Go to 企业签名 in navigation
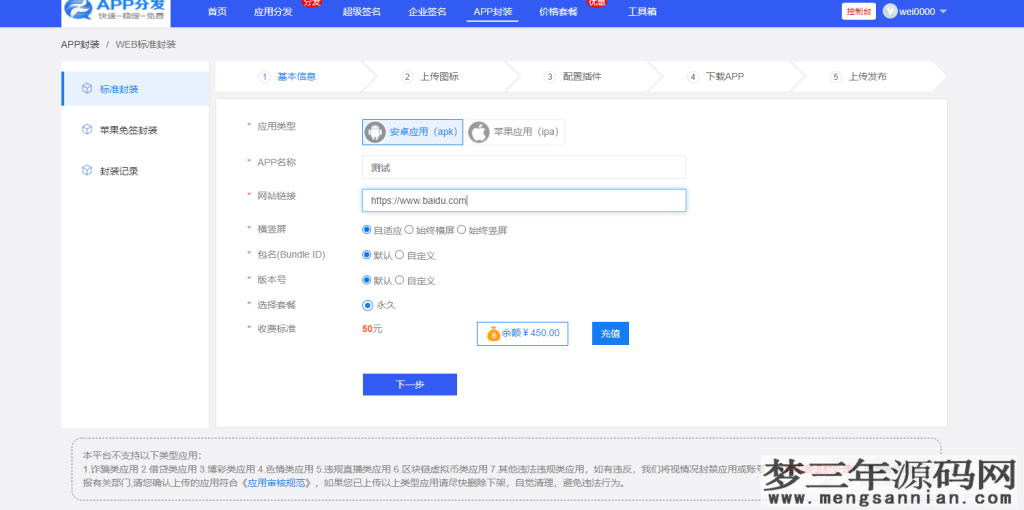 click(x=427, y=12)
